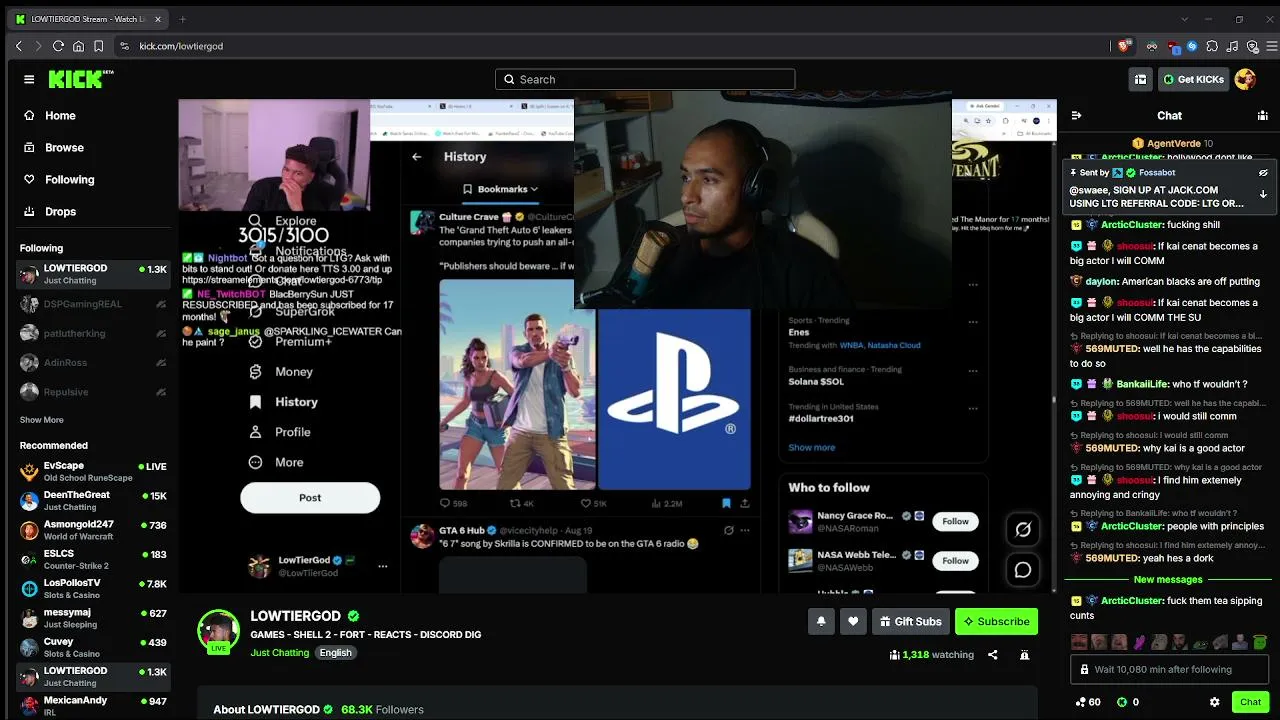Open Following in the Kick sidebar

(x=69, y=179)
